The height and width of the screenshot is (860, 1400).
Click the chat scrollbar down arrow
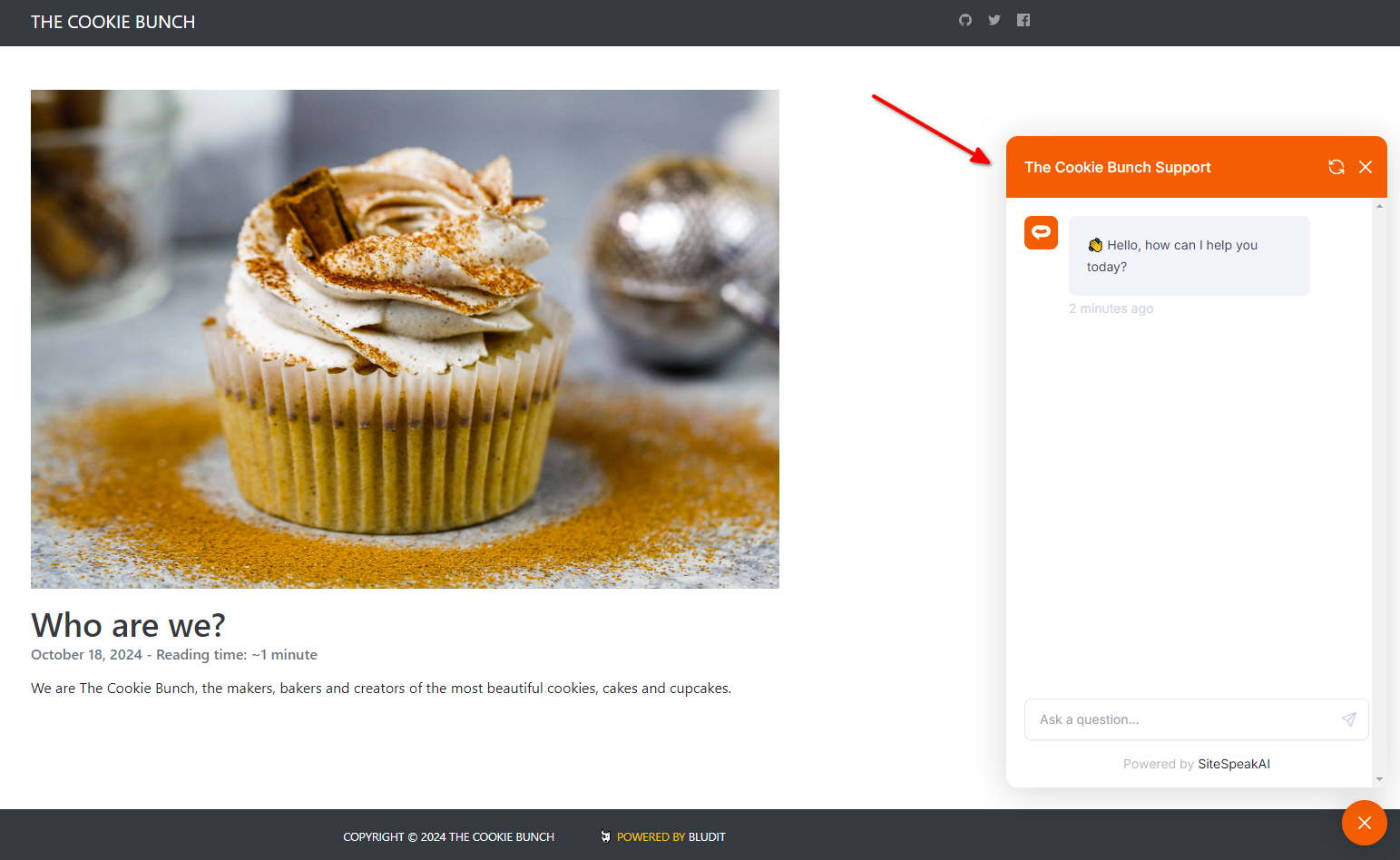[x=1379, y=778]
